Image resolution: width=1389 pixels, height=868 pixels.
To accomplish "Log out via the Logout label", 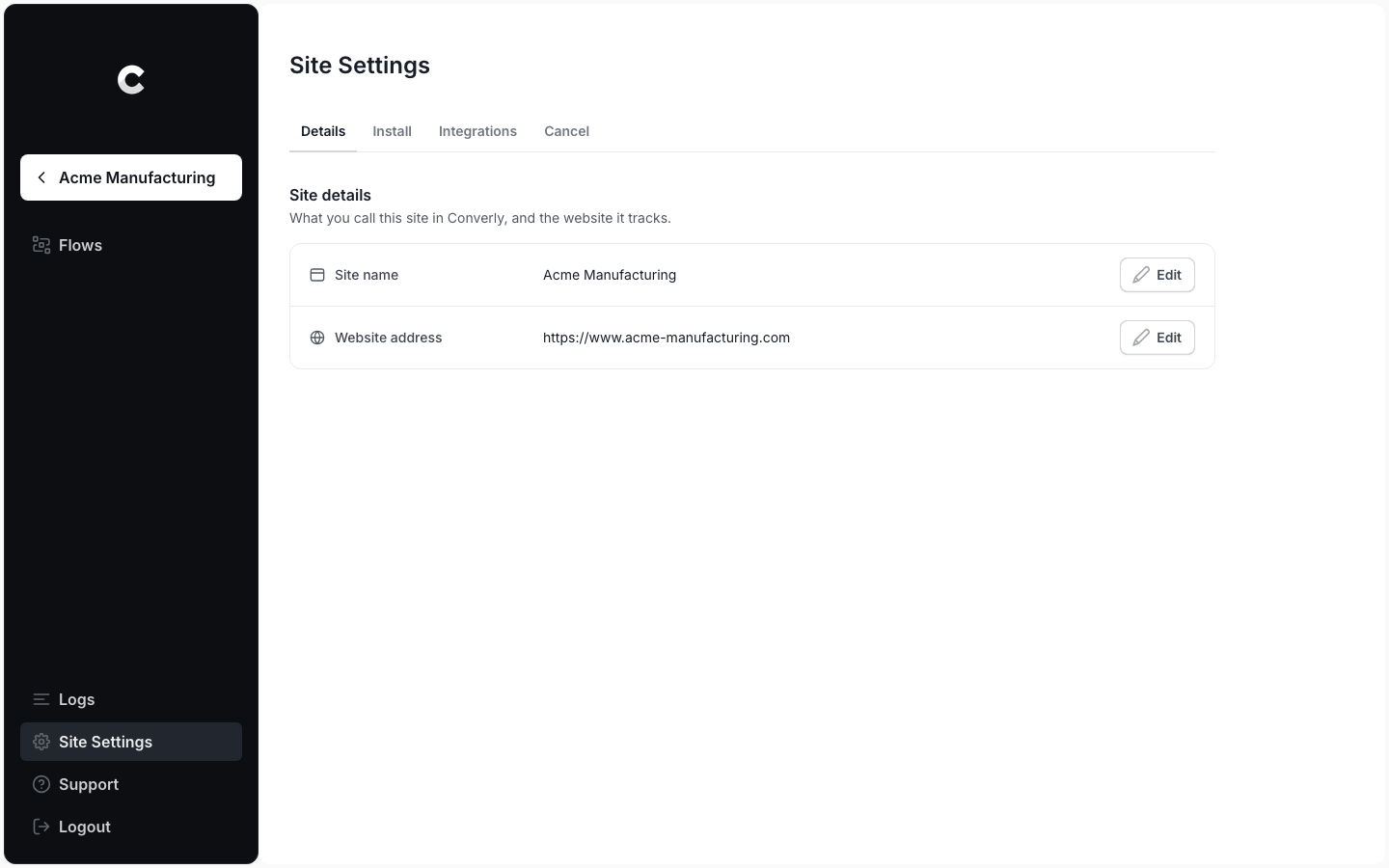I will point(85,827).
